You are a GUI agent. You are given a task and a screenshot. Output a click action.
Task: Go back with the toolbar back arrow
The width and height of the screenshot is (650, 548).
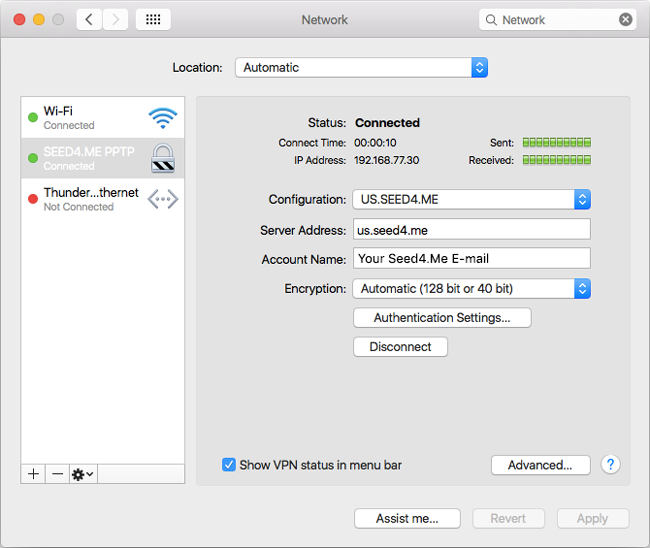[89, 19]
